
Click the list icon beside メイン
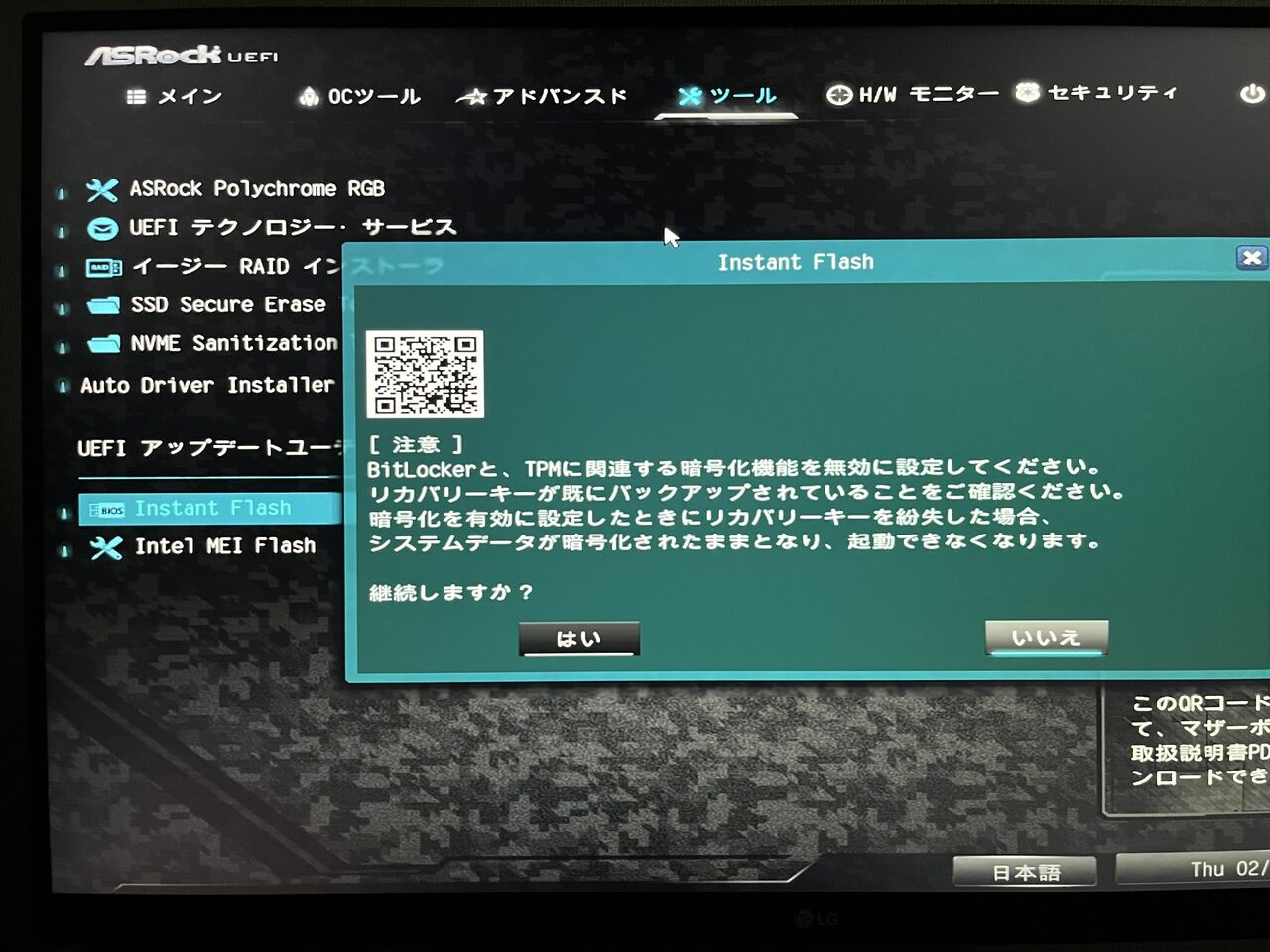(x=137, y=97)
